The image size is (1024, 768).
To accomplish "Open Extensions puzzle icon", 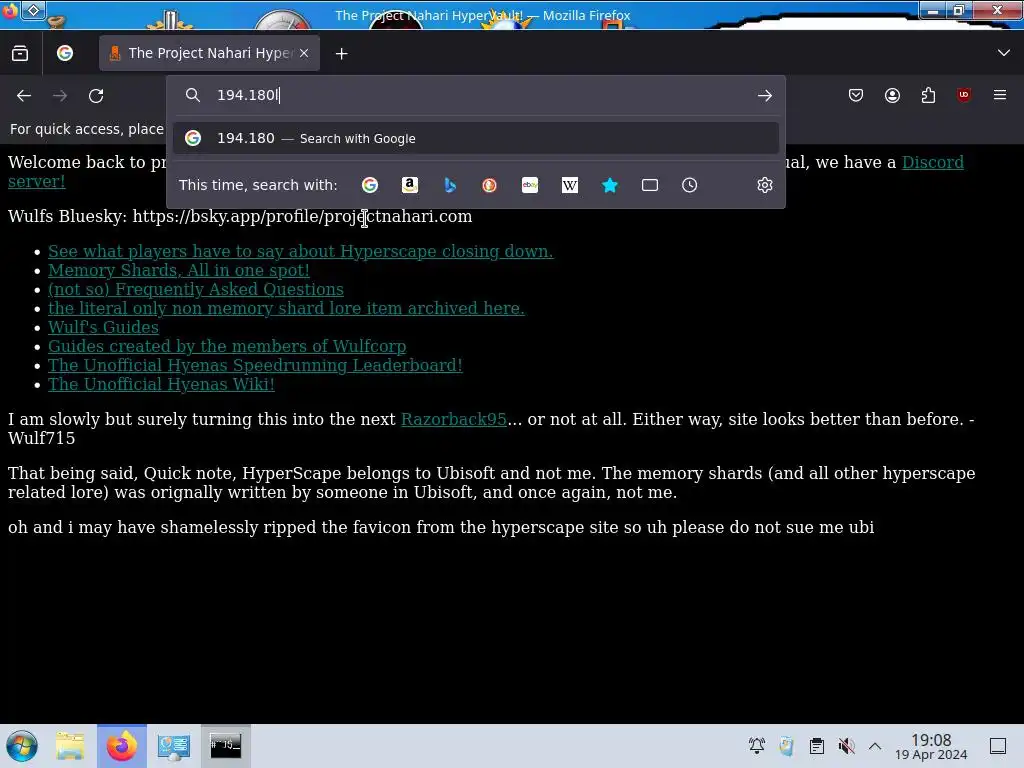I will click(928, 95).
